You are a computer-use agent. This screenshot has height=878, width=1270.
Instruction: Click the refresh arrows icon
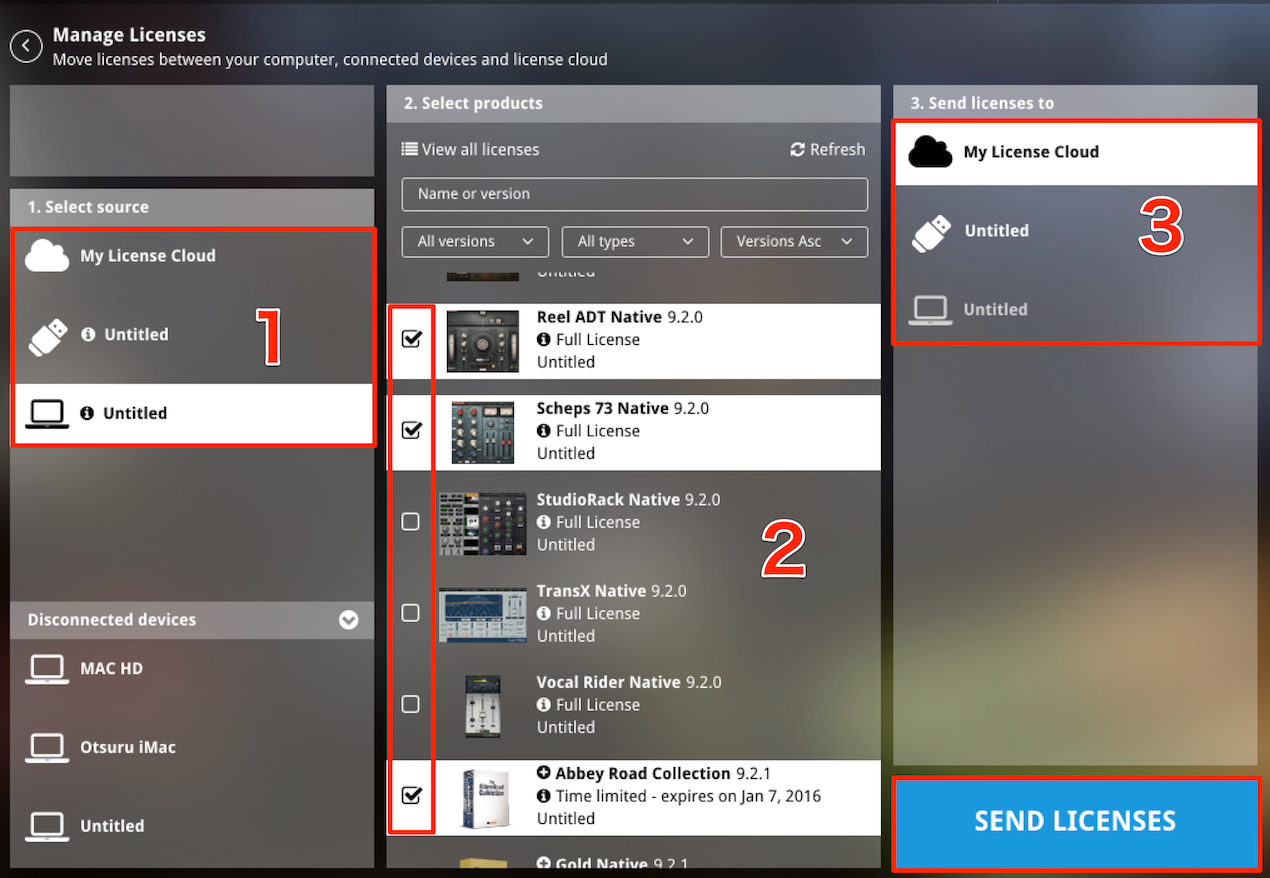[x=797, y=149]
